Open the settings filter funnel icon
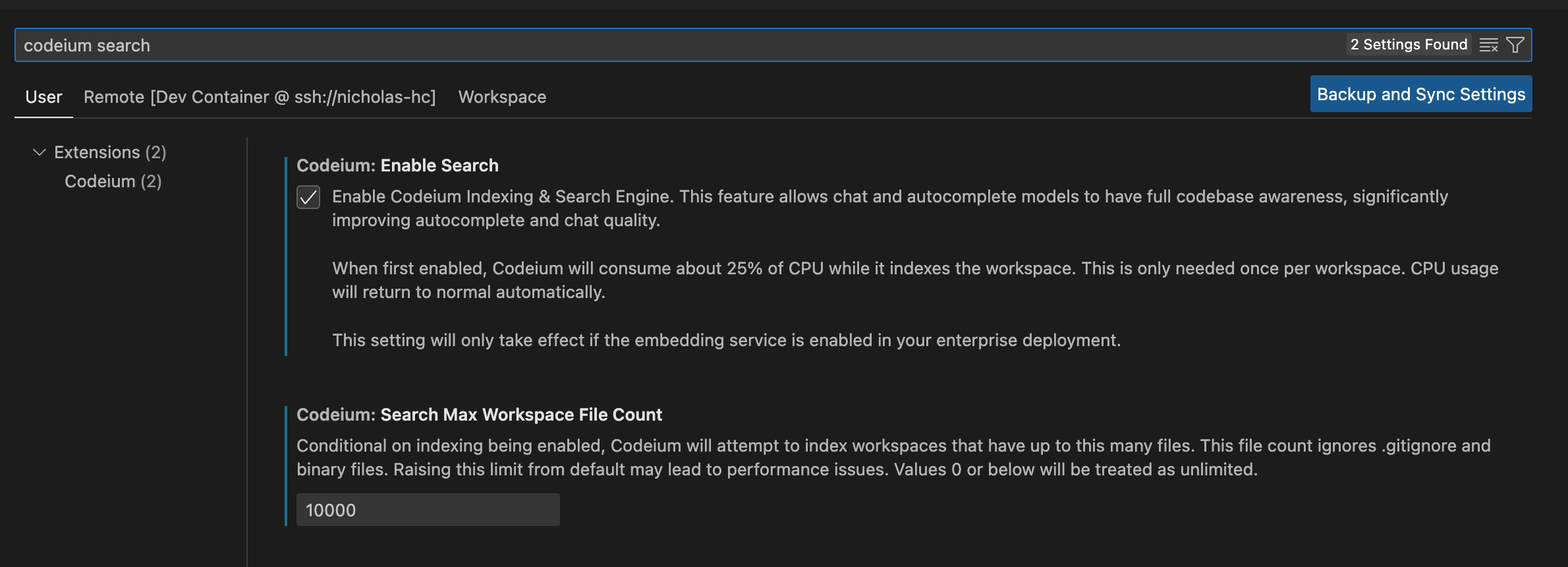Screen dimensions: 1568x567 coord(1515,45)
